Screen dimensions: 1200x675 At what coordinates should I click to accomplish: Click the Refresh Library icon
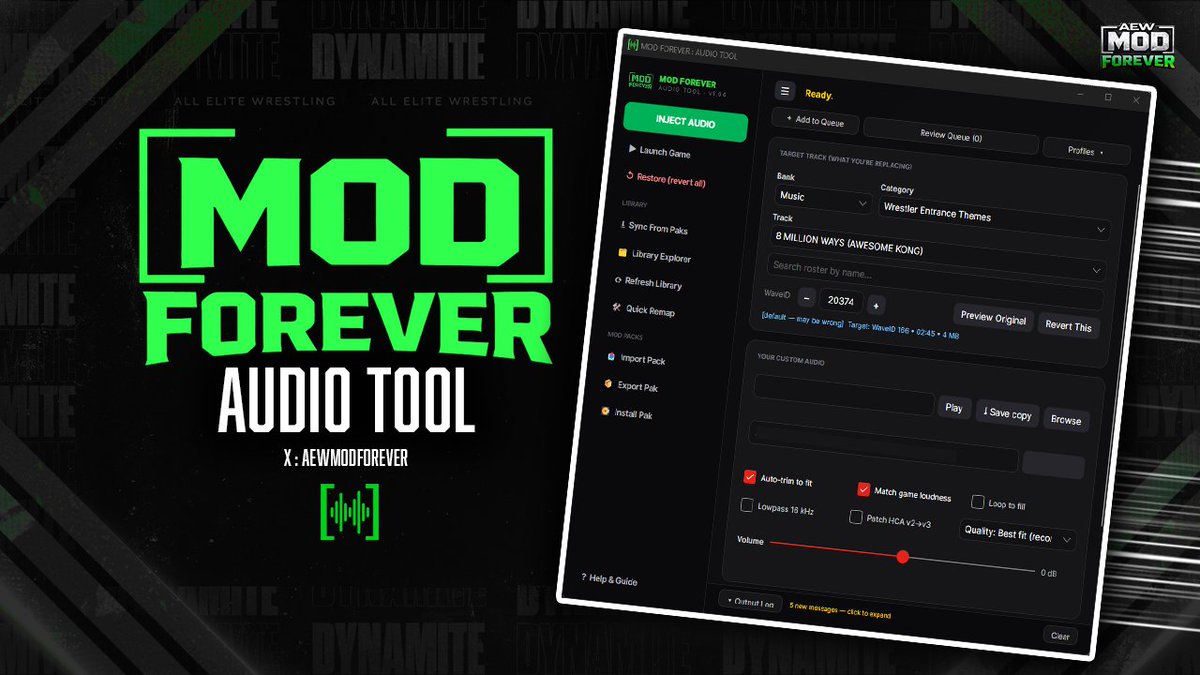point(618,281)
